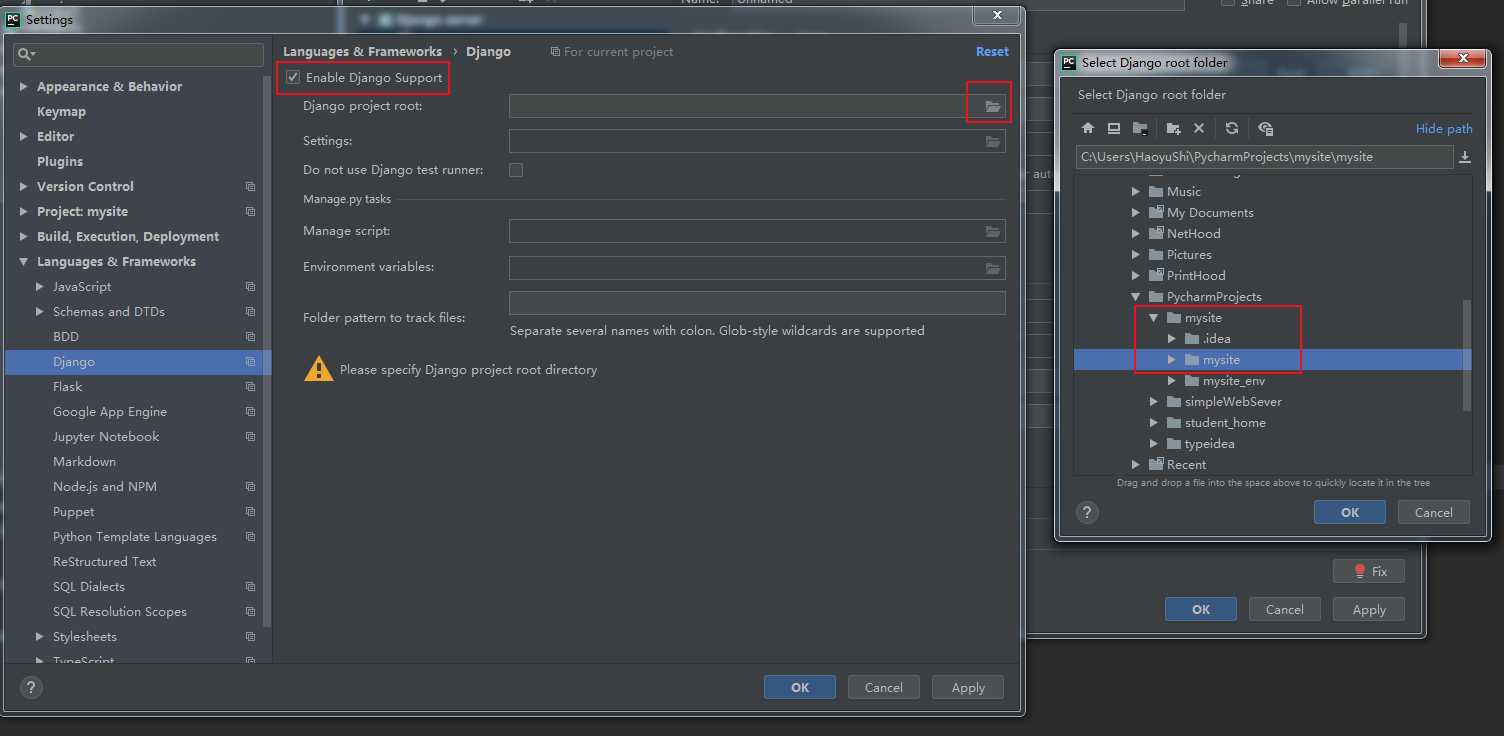This screenshot has width=1504, height=736.
Task: Browse for Django project root folder
Action: 992,106
